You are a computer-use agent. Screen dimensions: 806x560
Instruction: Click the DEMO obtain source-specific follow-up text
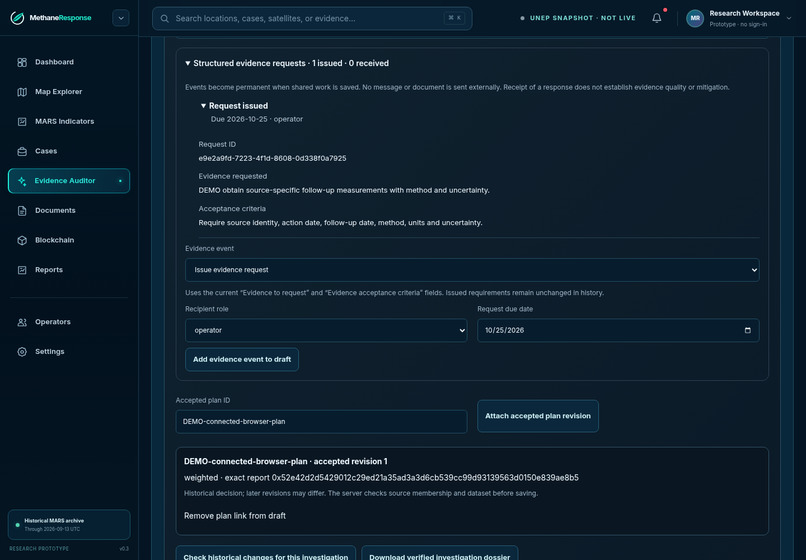[344, 190]
